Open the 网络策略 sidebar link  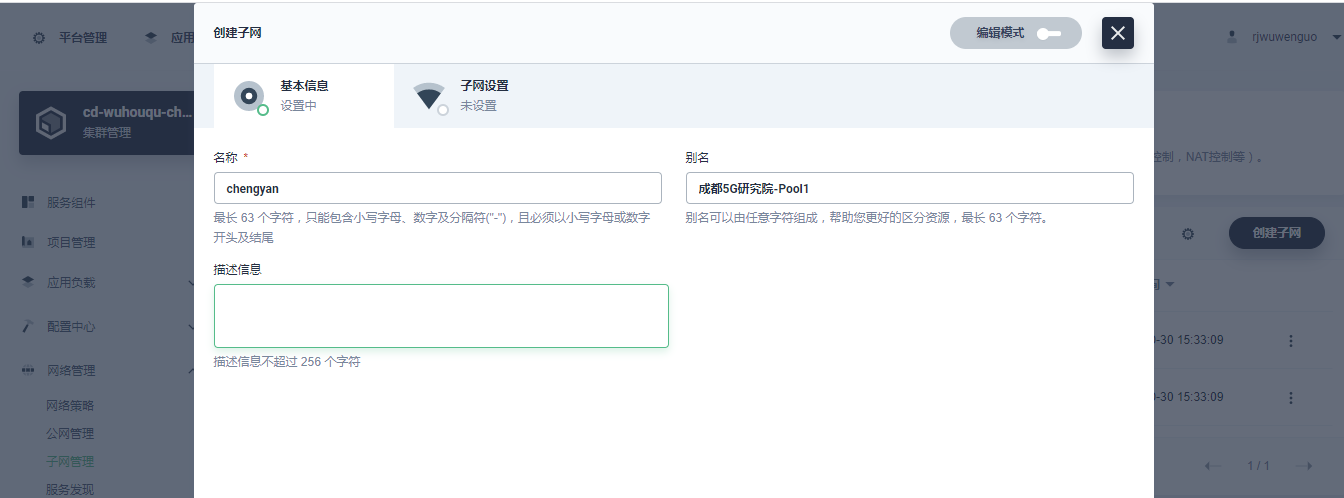[x=70, y=406]
